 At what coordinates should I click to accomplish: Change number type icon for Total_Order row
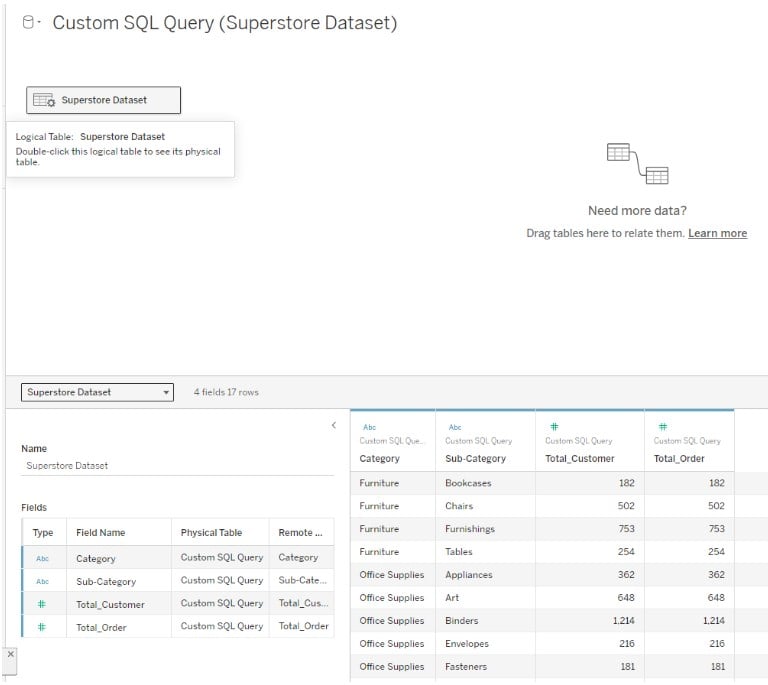coord(42,627)
